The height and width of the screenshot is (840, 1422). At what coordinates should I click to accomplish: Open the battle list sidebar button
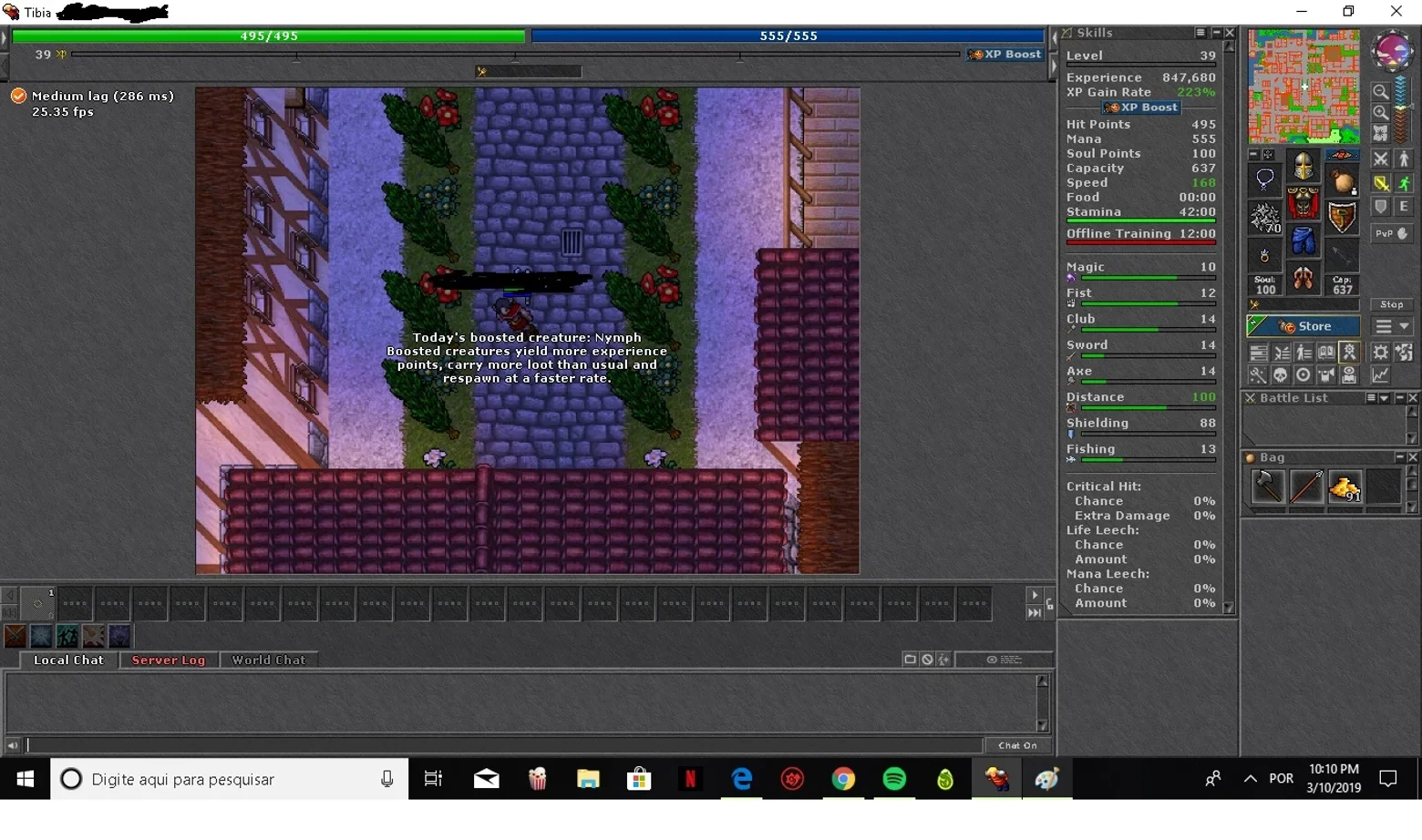point(1281,353)
